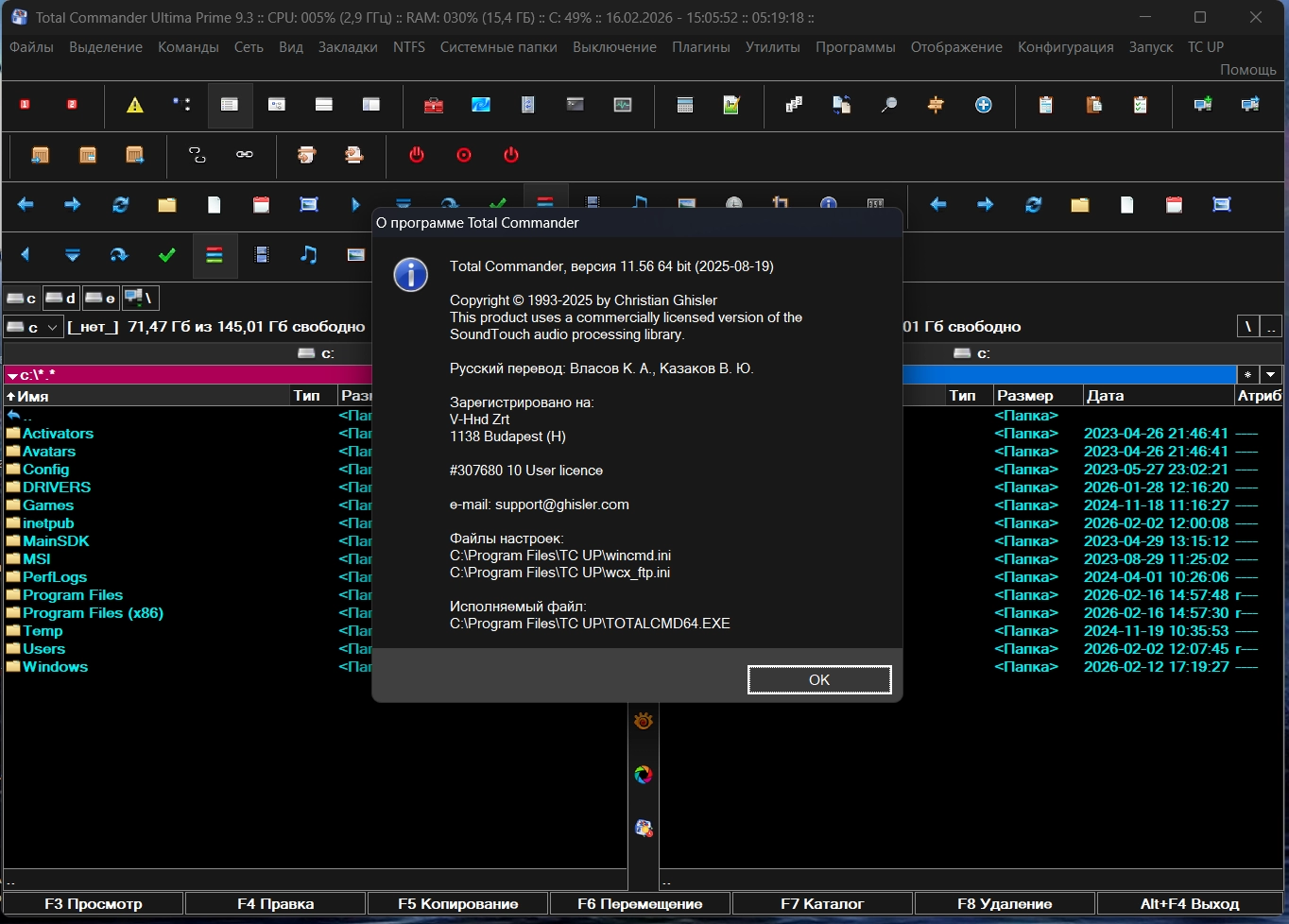Click the yellow warning triangle toolbar icon
The height and width of the screenshot is (924, 1289).
pyautogui.click(x=135, y=105)
